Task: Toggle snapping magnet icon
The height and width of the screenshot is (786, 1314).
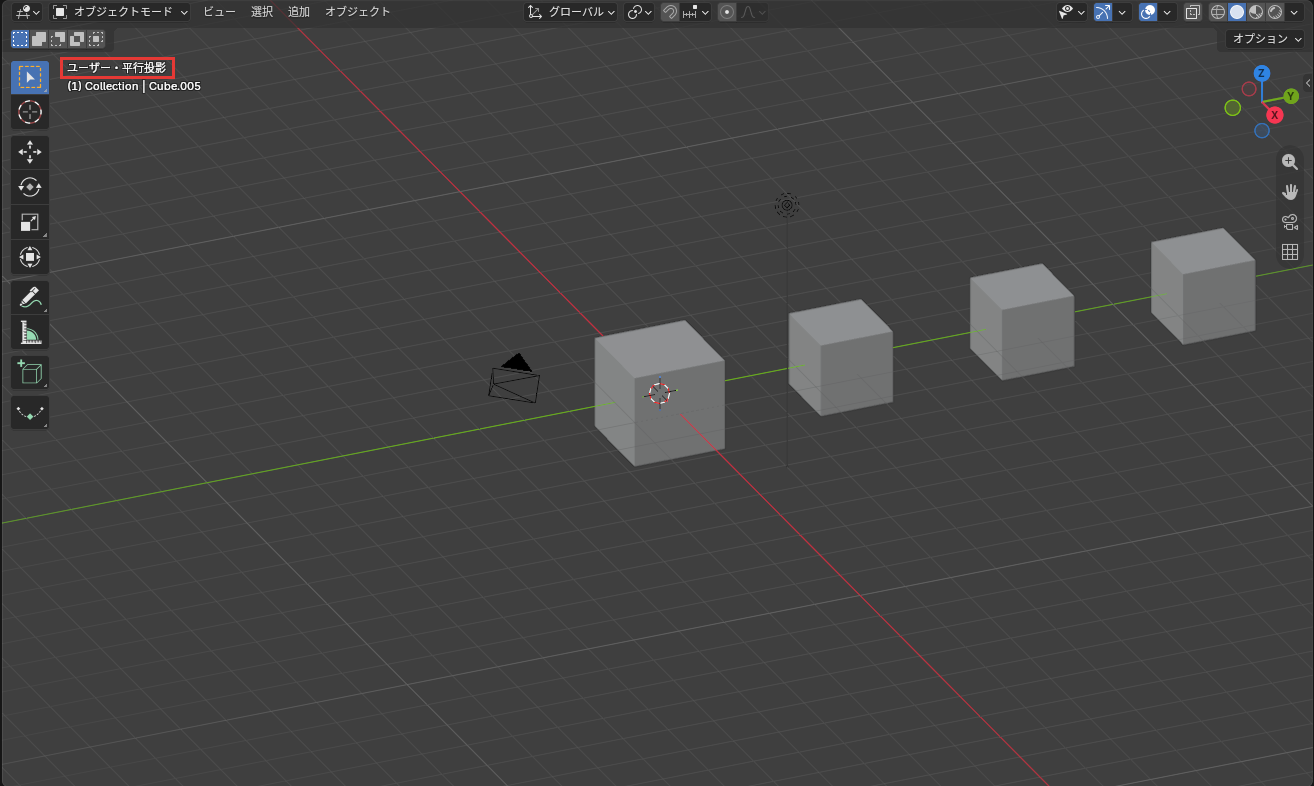Action: click(x=670, y=12)
